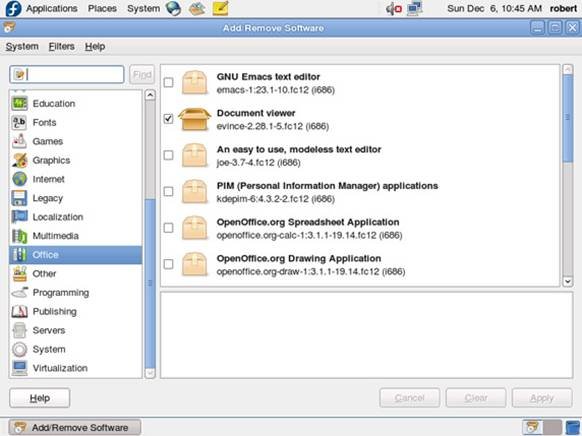Click the package list scroll up arrow
The width and height of the screenshot is (582, 436).
pos(568,69)
